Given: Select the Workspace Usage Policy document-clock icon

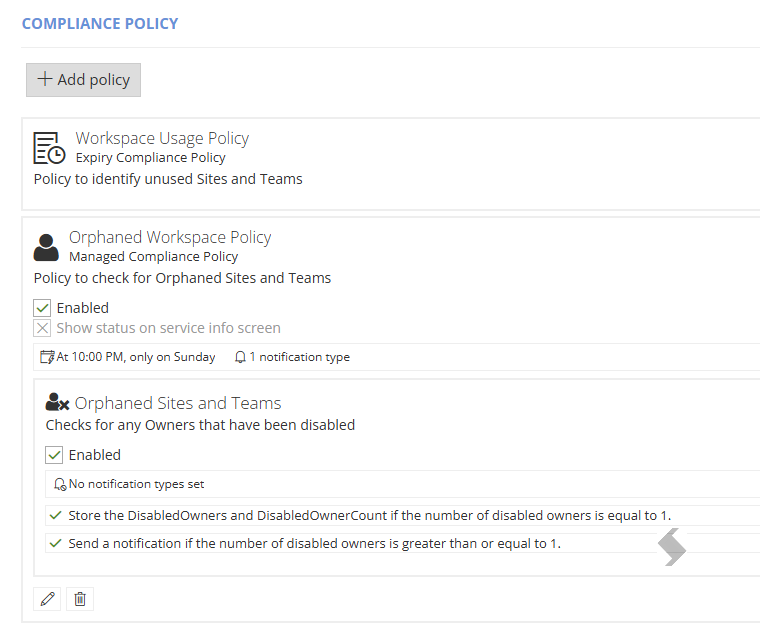Looking at the screenshot, I should (x=49, y=148).
